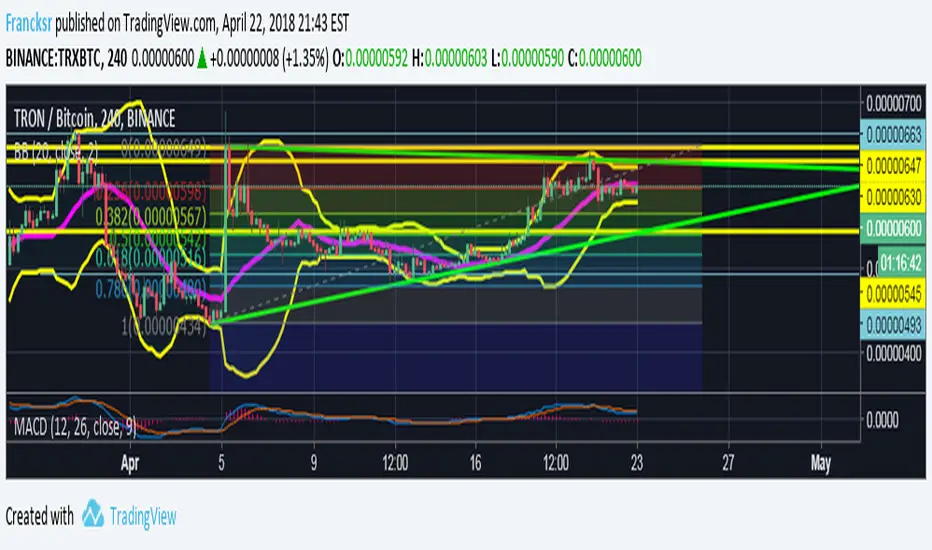932x550 pixels.
Task: Click the 5 date label on time axis
Action: (221, 463)
